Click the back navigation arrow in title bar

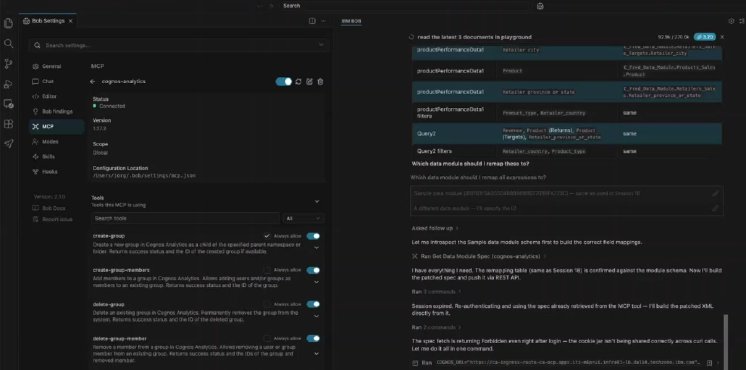(260, 6)
